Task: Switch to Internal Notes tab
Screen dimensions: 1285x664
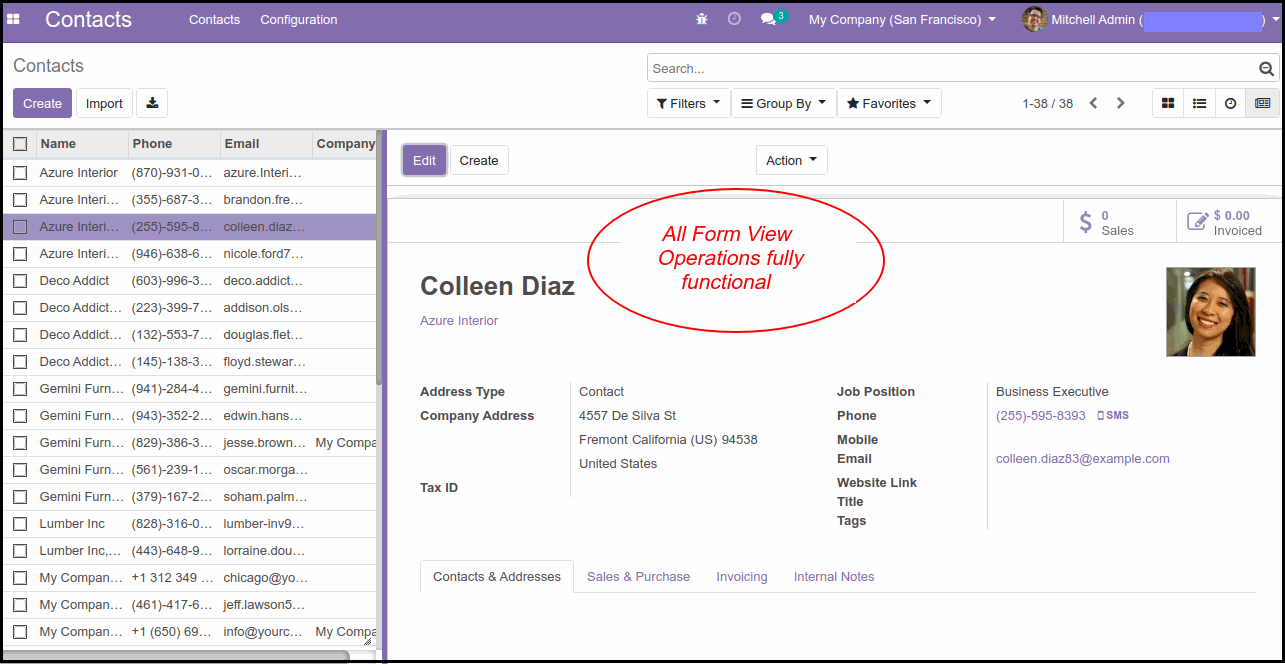Action: coord(834,577)
